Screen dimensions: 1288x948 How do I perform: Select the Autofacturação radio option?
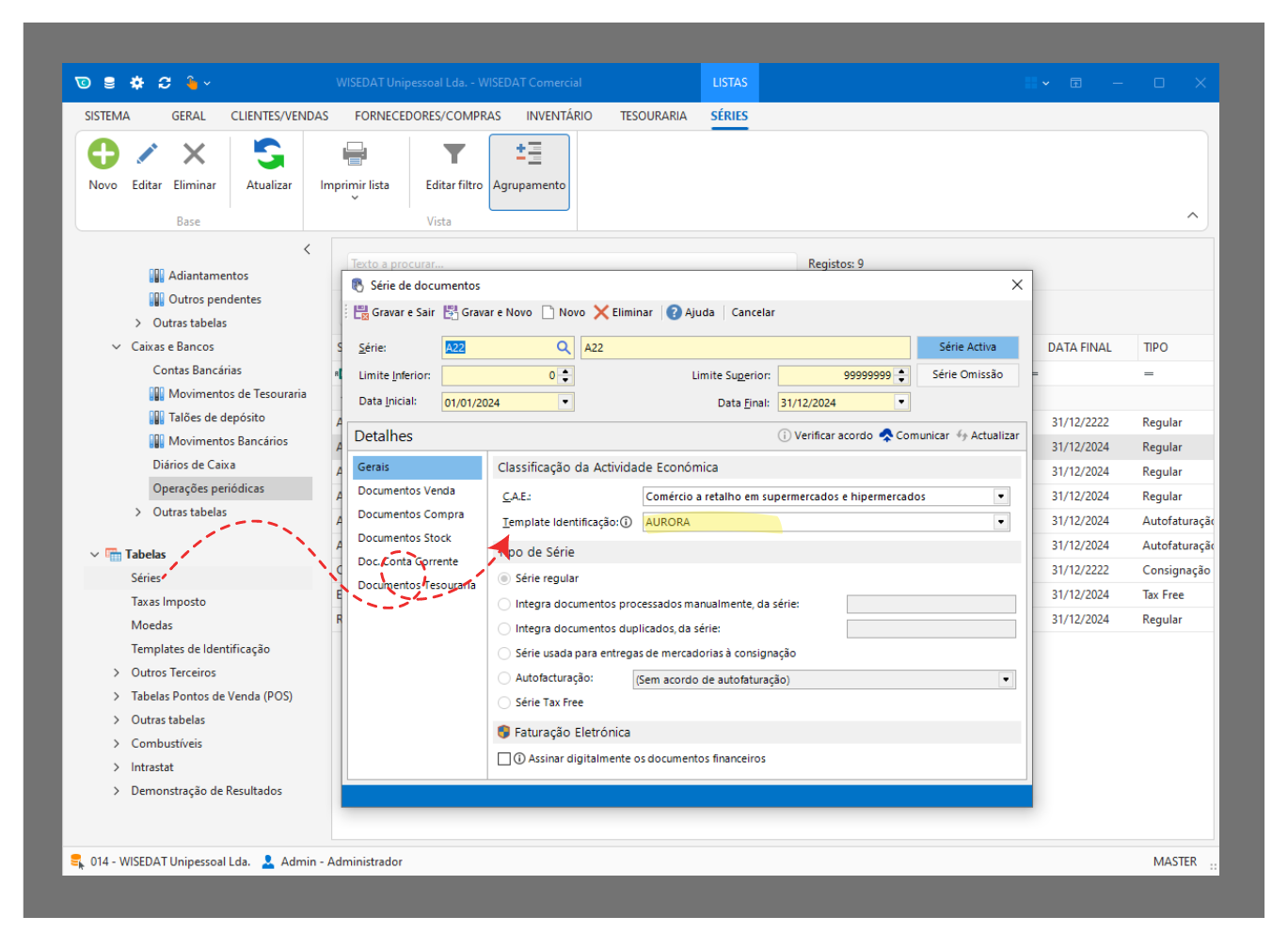505,678
